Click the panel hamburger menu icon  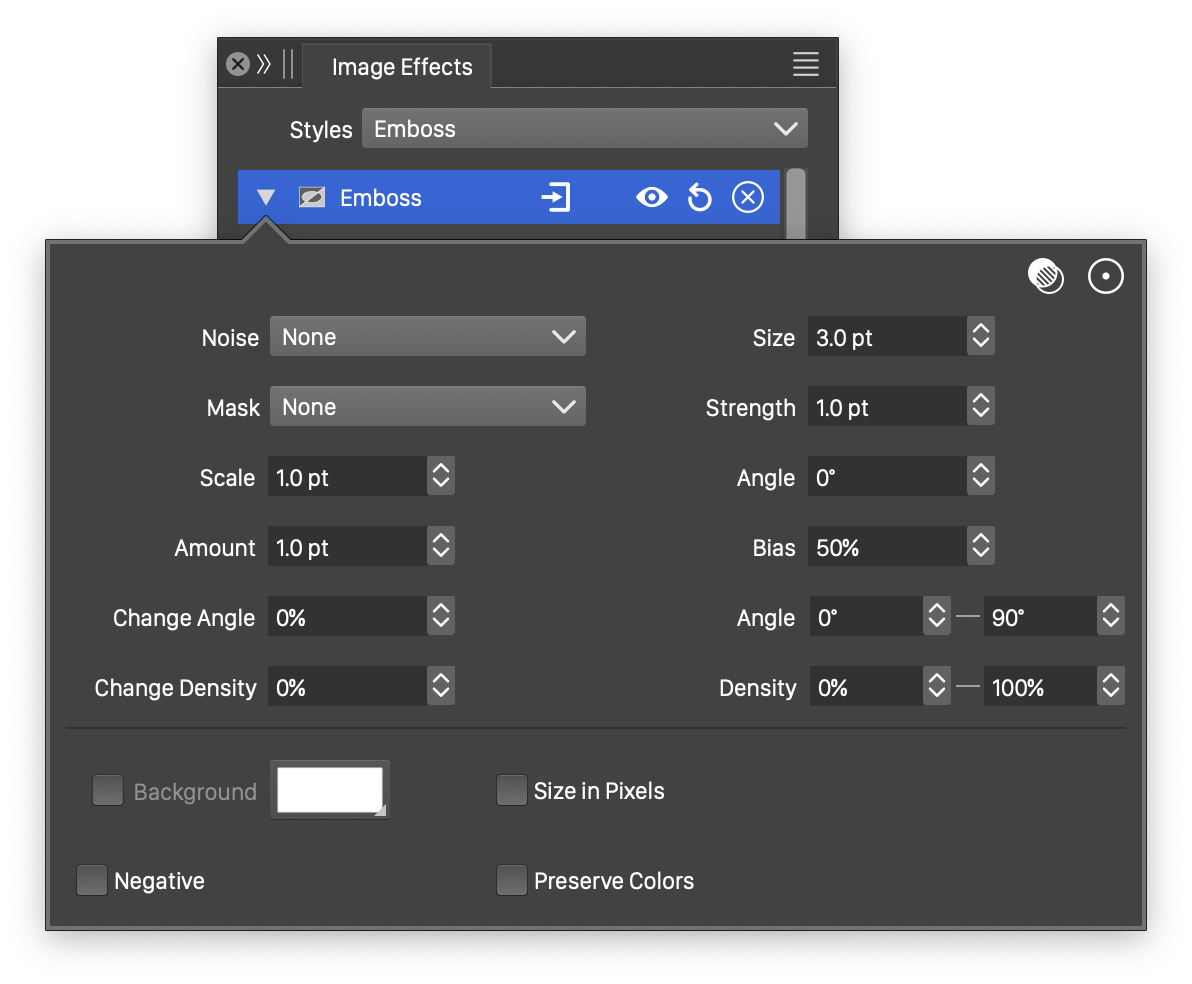click(805, 65)
